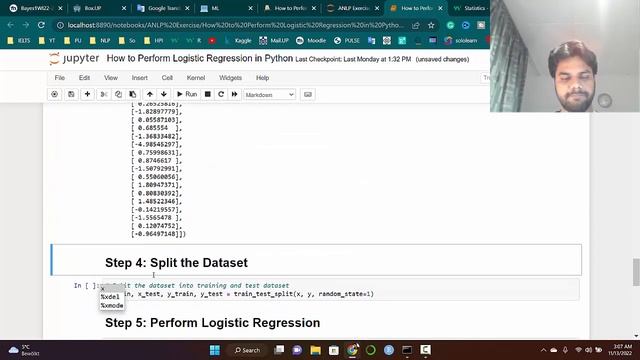The width and height of the screenshot is (640, 360).
Task: Bookmark this page with star icon
Action: click(x=431, y=25)
